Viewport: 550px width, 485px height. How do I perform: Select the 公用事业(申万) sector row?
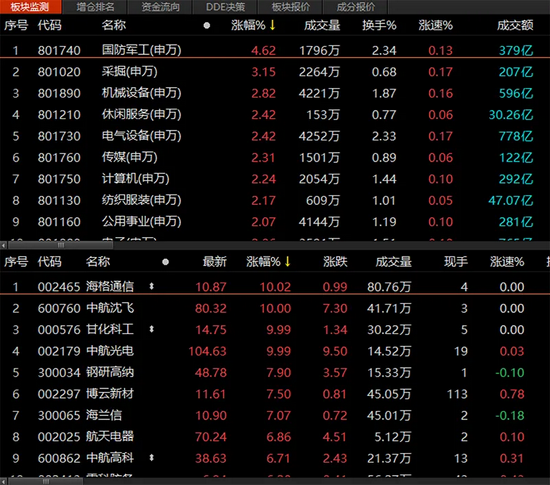pyautogui.click(x=275, y=222)
